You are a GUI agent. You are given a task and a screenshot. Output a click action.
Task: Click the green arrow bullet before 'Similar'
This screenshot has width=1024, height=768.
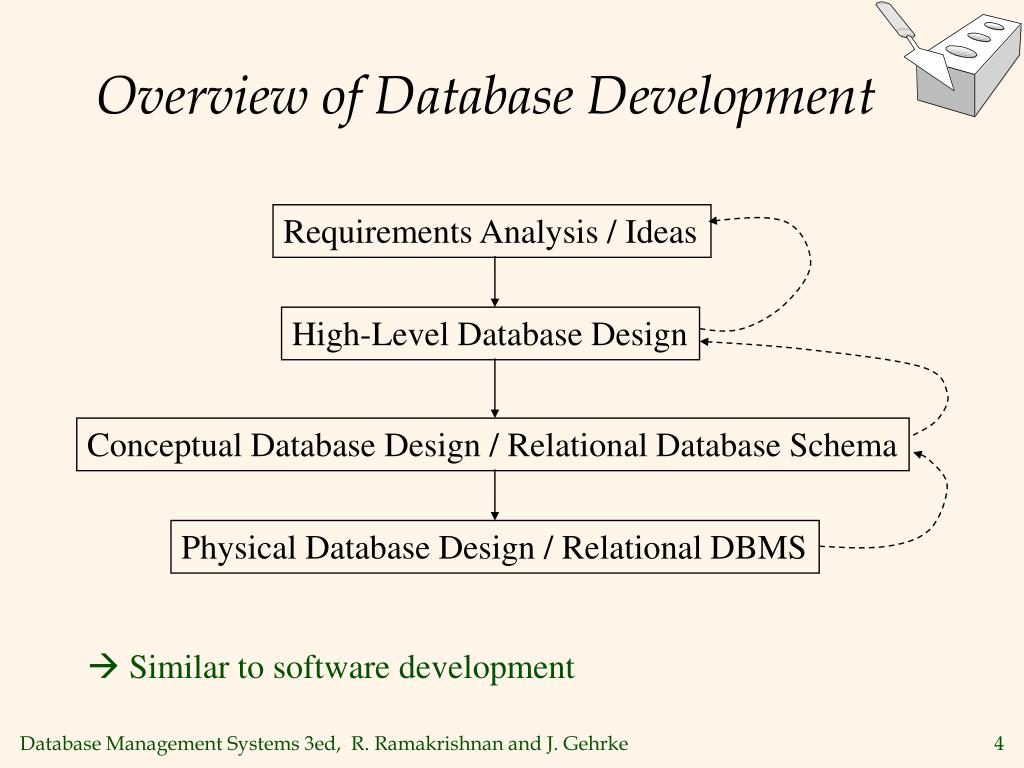point(103,667)
